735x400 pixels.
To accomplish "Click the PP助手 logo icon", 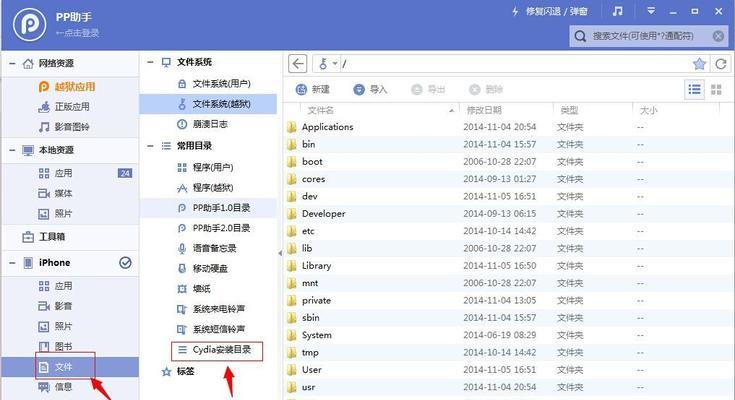I will pos(30,24).
